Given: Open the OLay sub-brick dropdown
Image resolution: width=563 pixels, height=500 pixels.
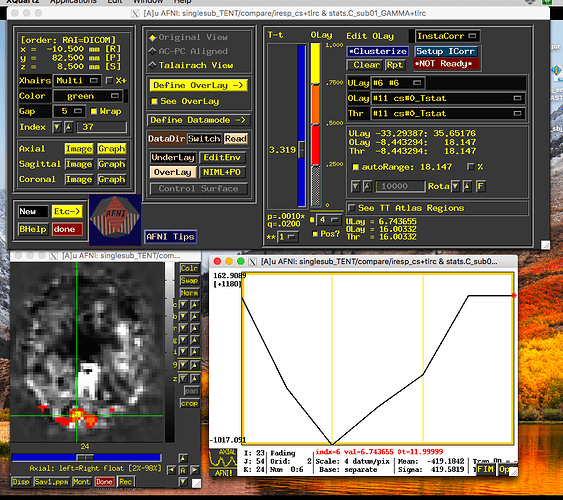Looking at the screenshot, I should 447,98.
